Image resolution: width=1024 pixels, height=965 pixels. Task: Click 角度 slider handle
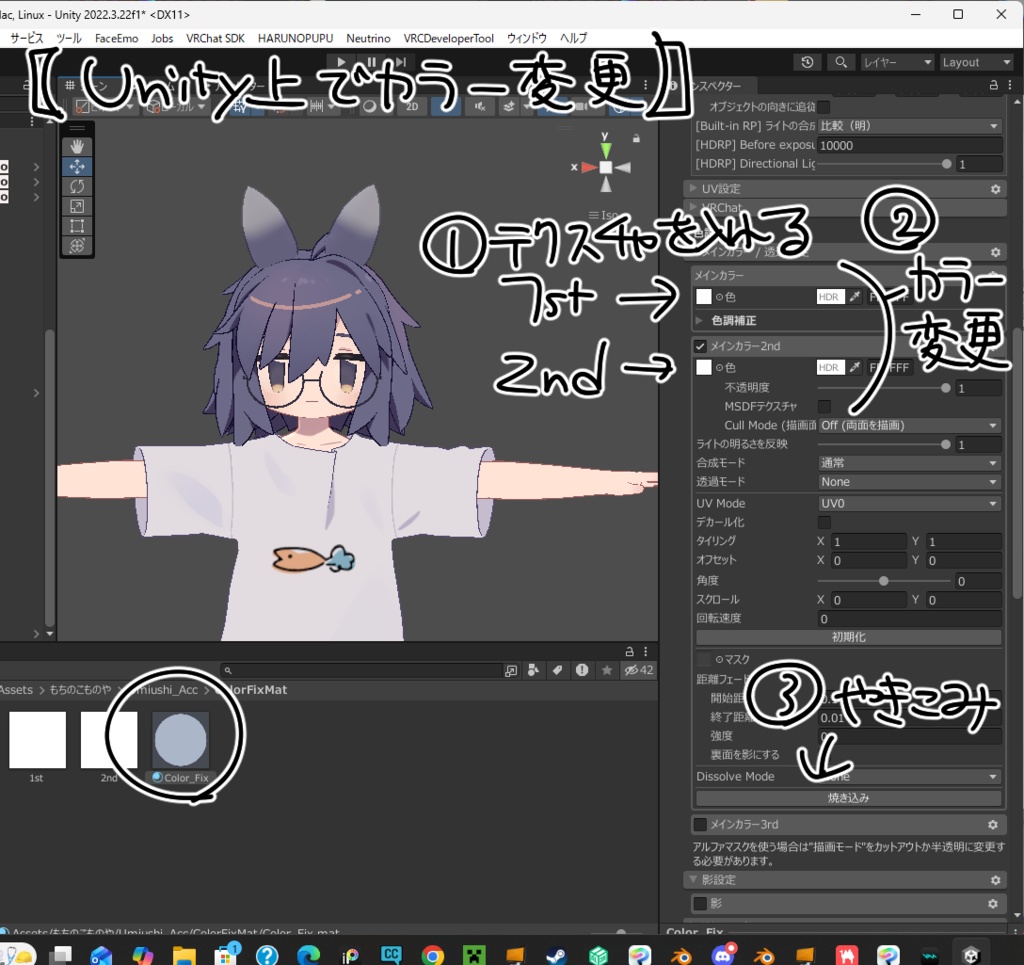click(x=884, y=581)
